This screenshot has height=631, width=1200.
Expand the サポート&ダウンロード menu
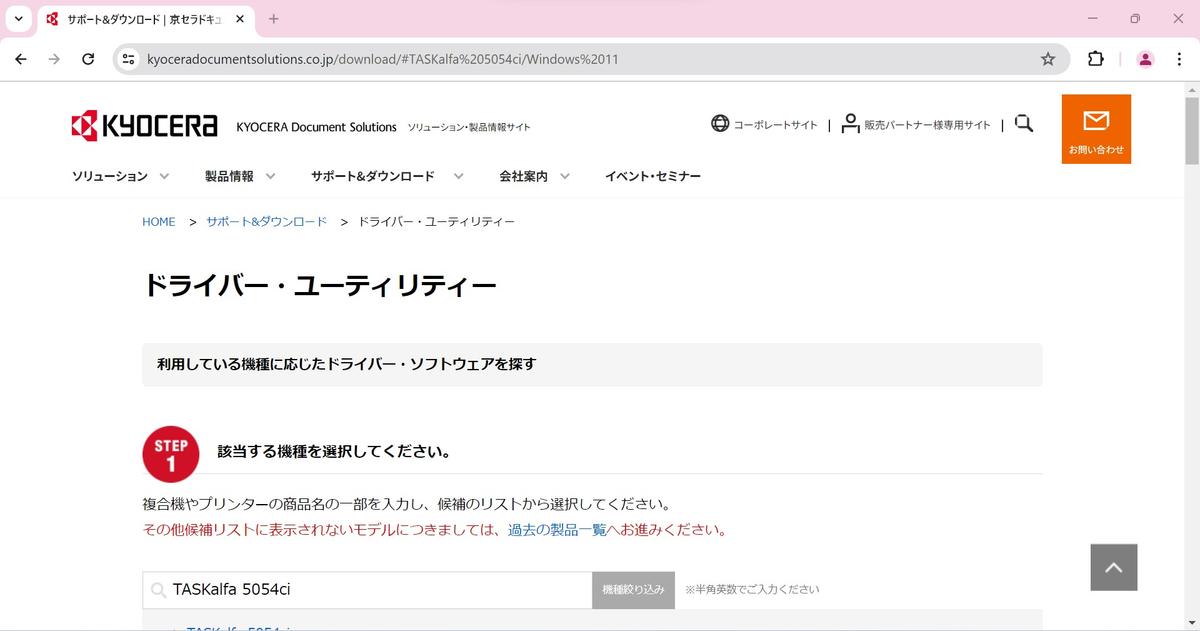coord(386,176)
